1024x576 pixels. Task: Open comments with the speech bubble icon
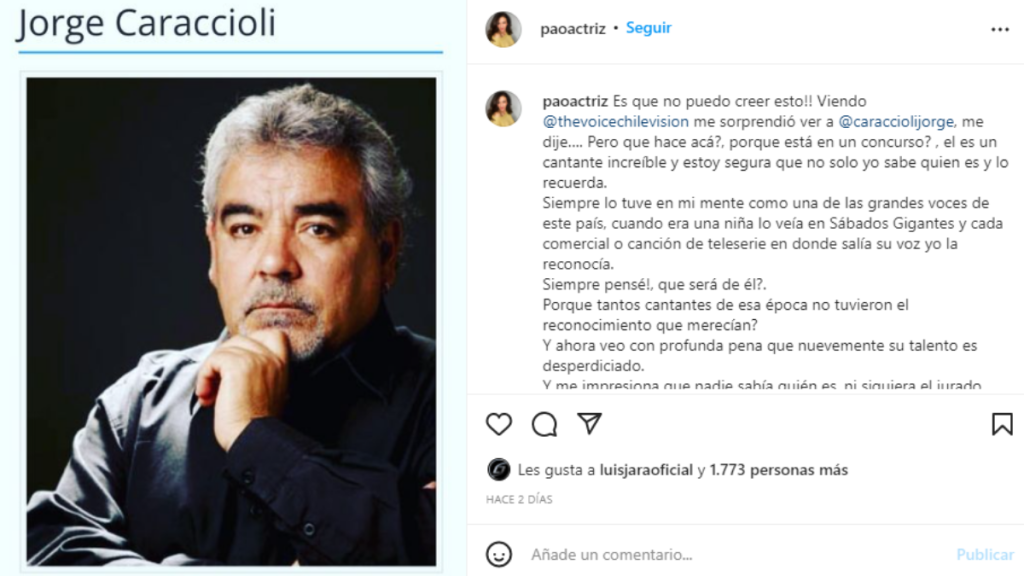544,424
